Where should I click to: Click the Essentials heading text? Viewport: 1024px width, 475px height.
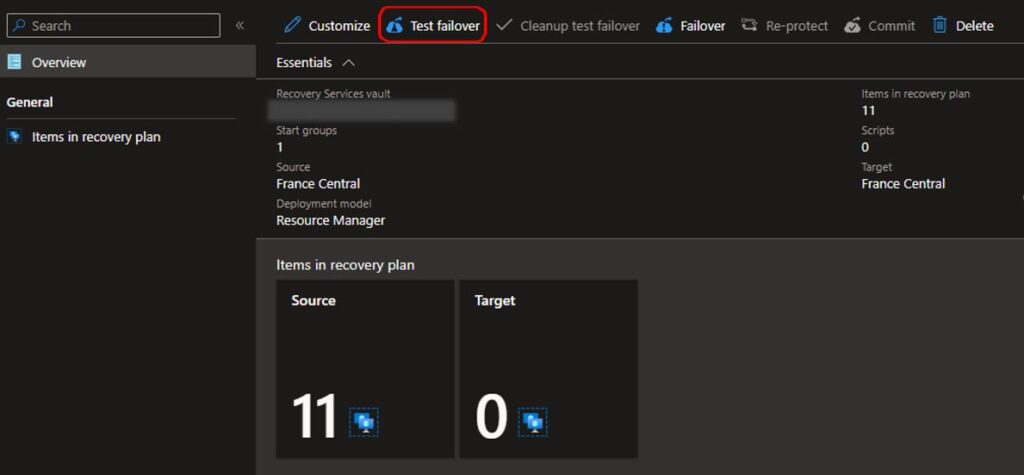coord(304,63)
